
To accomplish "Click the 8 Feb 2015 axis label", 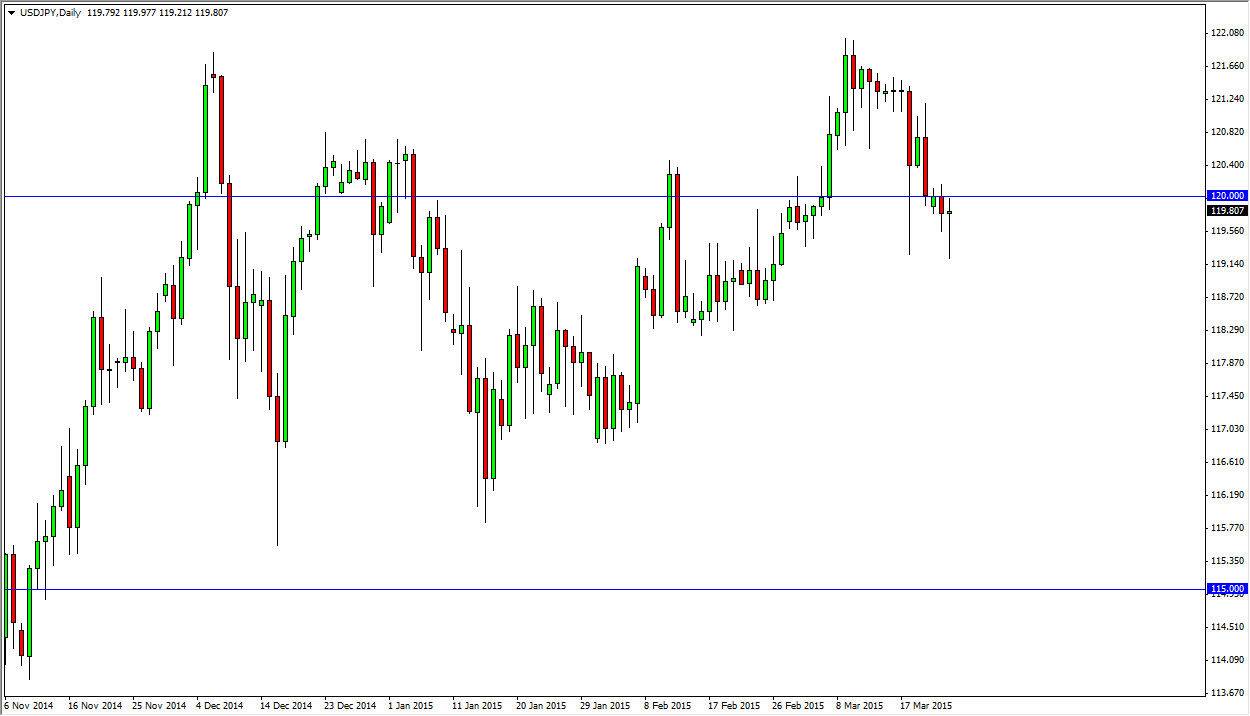I will 666,705.
